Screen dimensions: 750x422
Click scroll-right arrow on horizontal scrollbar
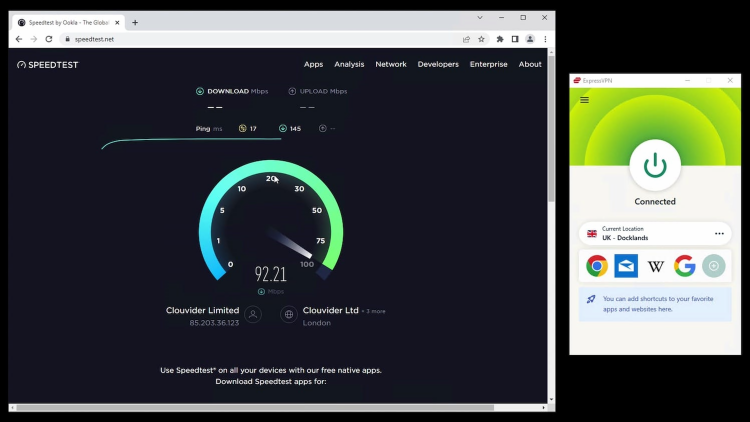pos(543,408)
